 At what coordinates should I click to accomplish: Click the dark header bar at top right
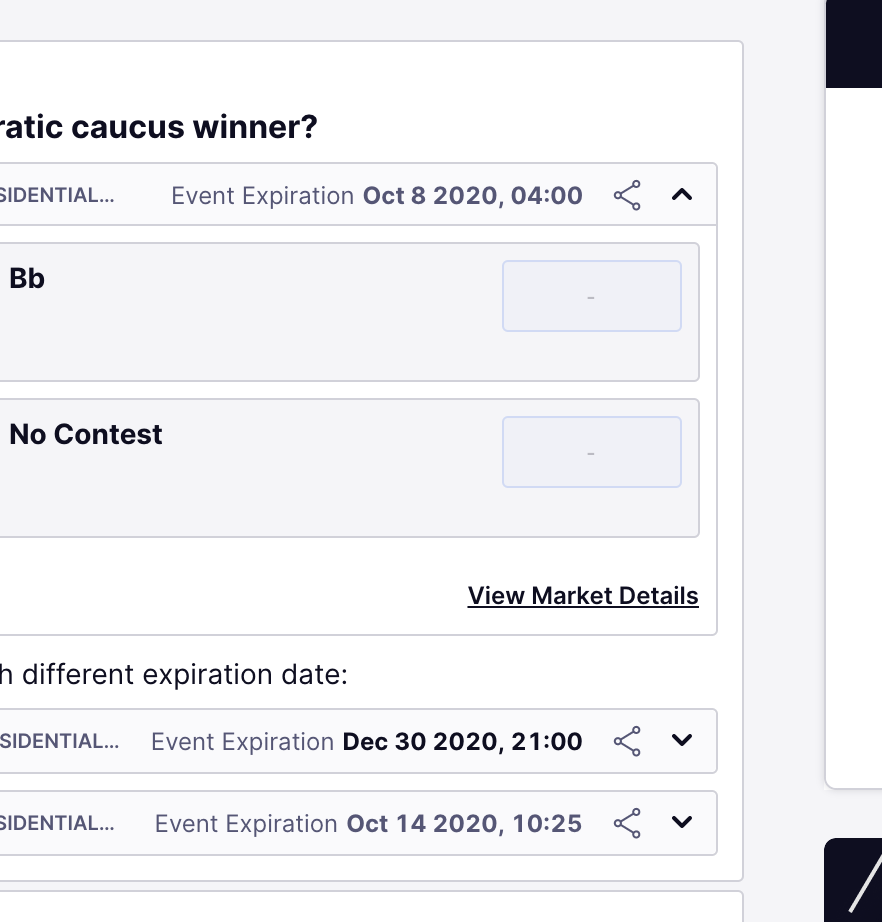pos(853,44)
